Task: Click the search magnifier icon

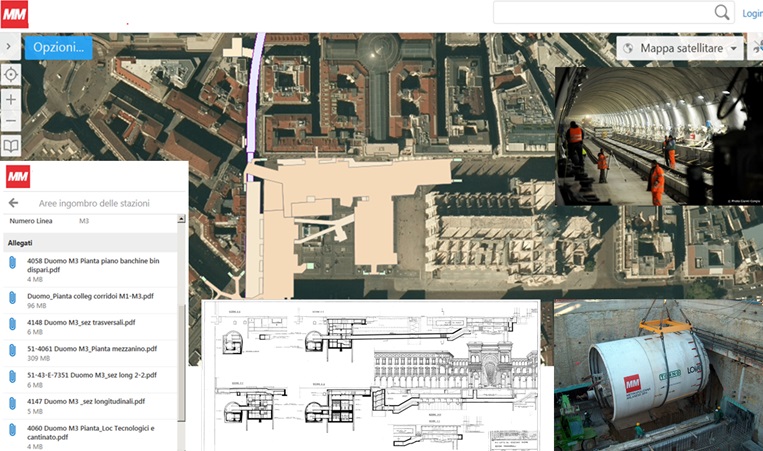Action: 721,13
